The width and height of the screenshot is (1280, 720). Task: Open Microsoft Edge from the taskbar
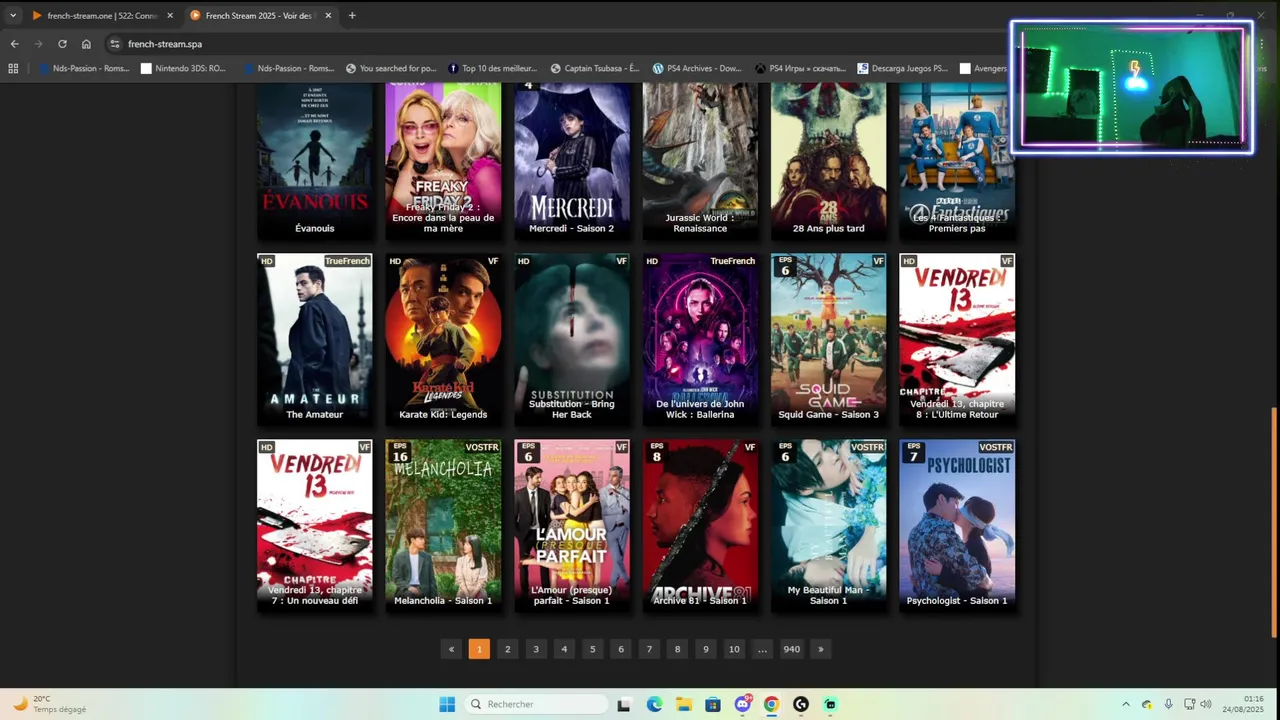point(654,704)
